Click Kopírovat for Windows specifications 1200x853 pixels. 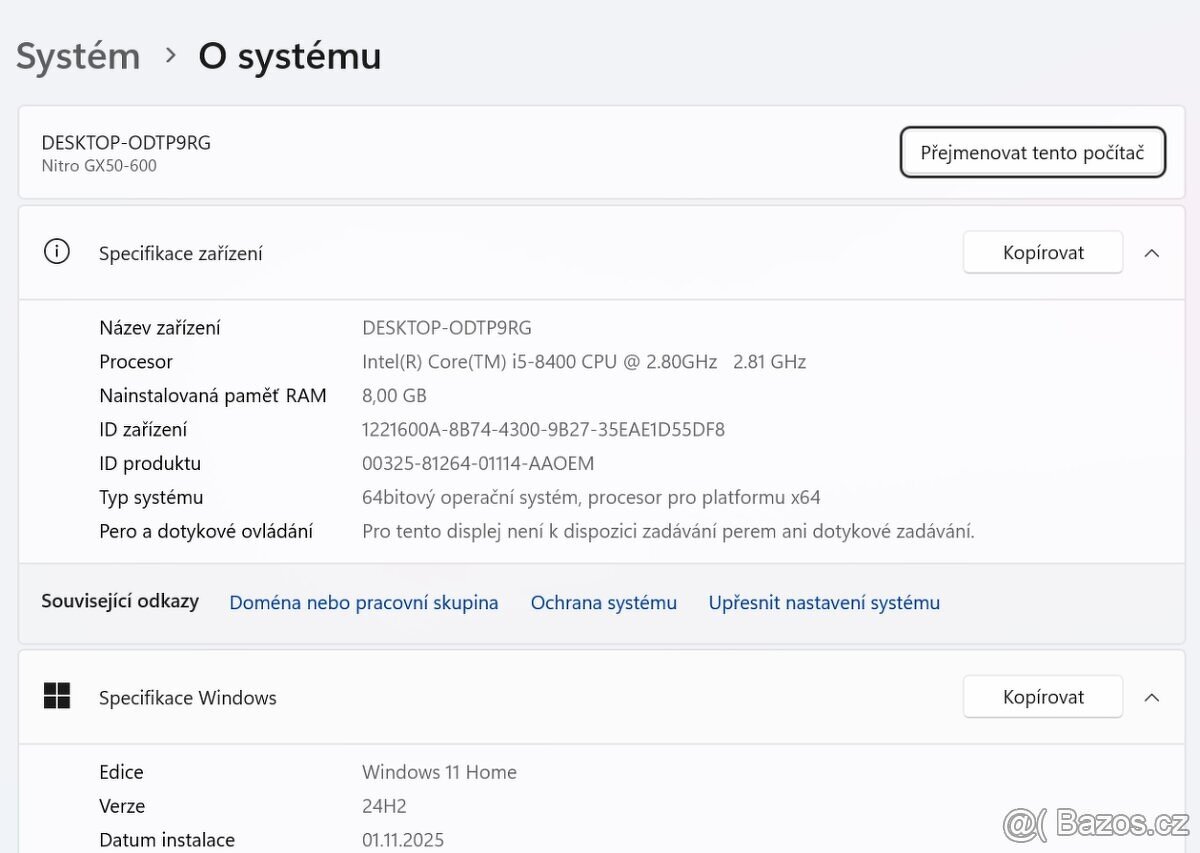1042,696
